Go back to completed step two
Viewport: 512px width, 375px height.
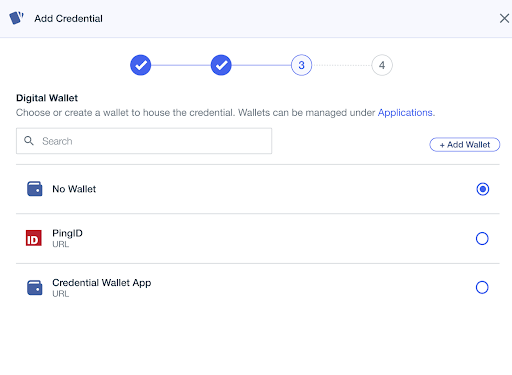coord(221,65)
